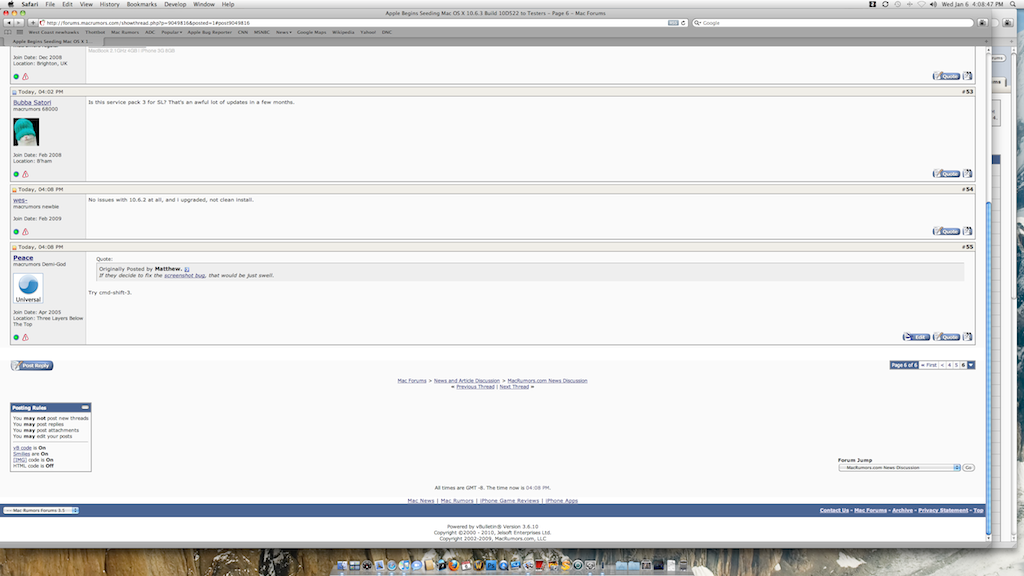Click the RSS badge in address bar

click(x=673, y=23)
